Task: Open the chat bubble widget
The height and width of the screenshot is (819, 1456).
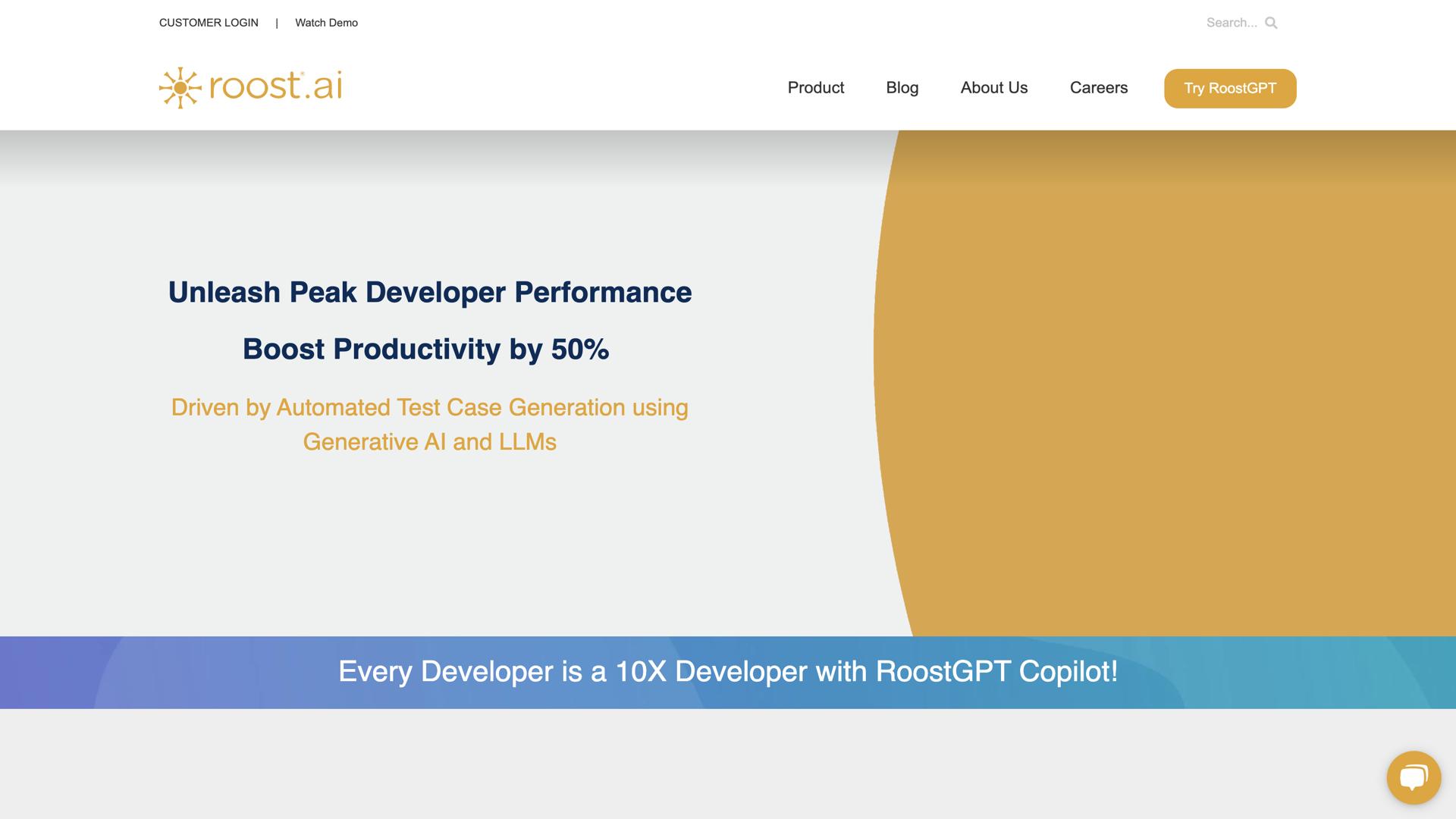Action: 1414,777
